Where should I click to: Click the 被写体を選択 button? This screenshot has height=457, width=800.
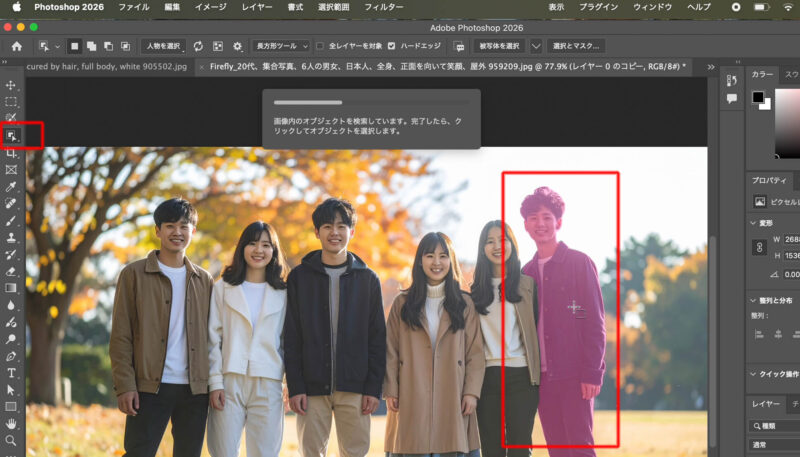coord(499,46)
